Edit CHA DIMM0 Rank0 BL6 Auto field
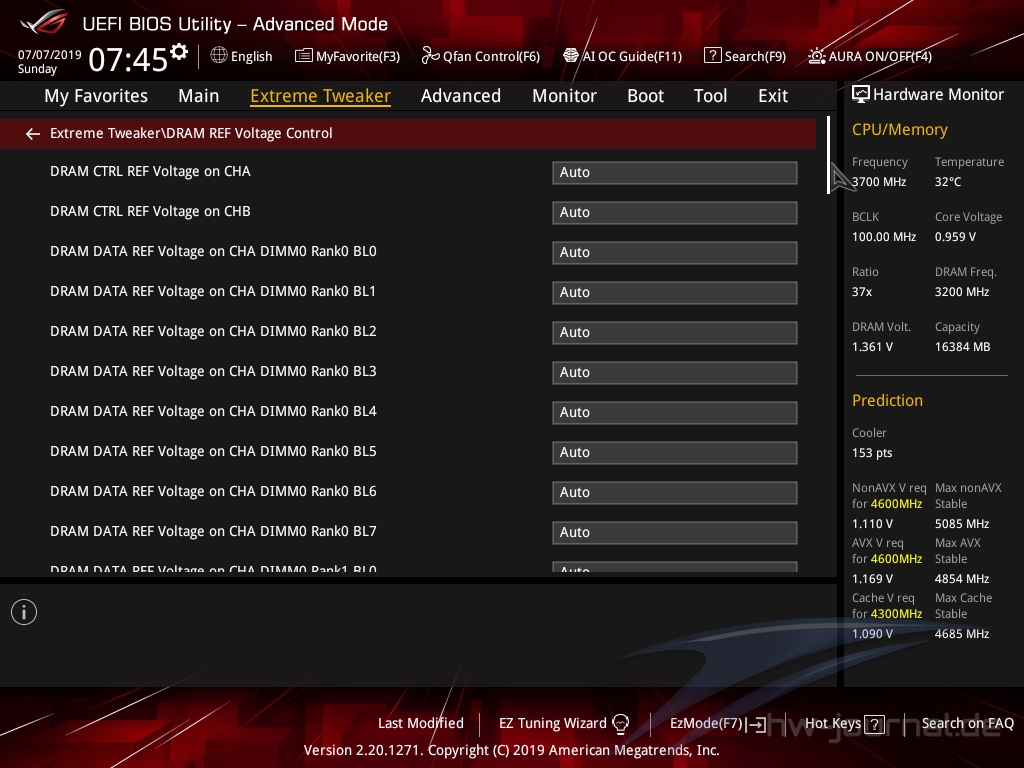 click(675, 492)
